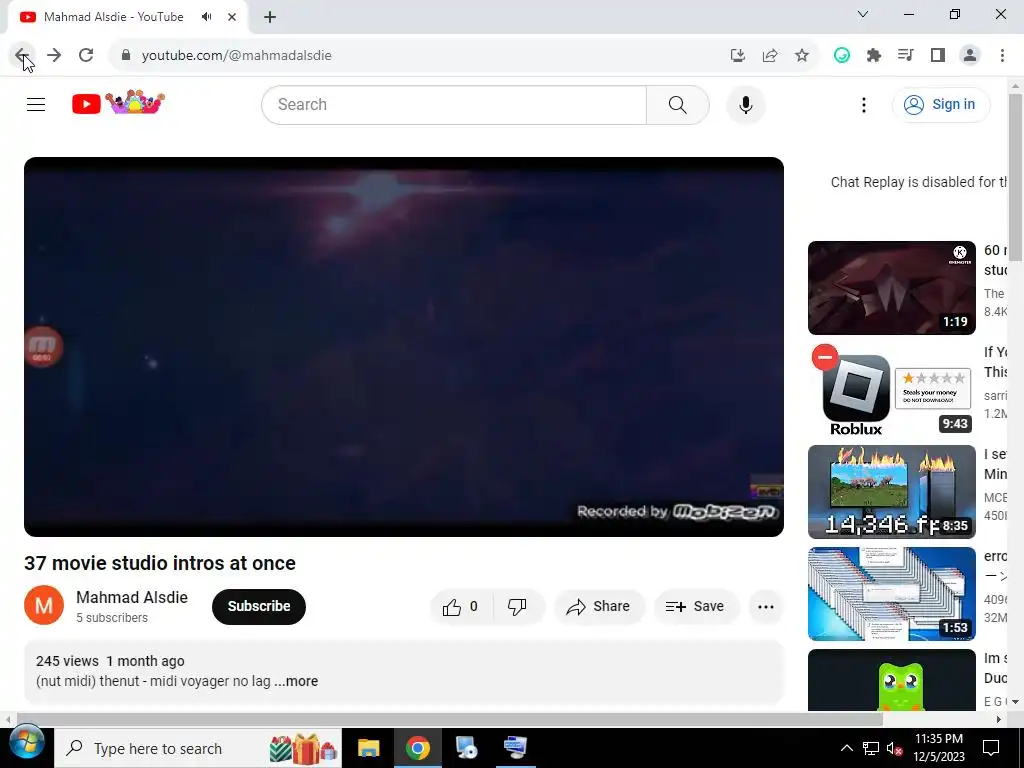
Task: Close the Mahmad Alsdie YouTube tab
Action: 232,17
